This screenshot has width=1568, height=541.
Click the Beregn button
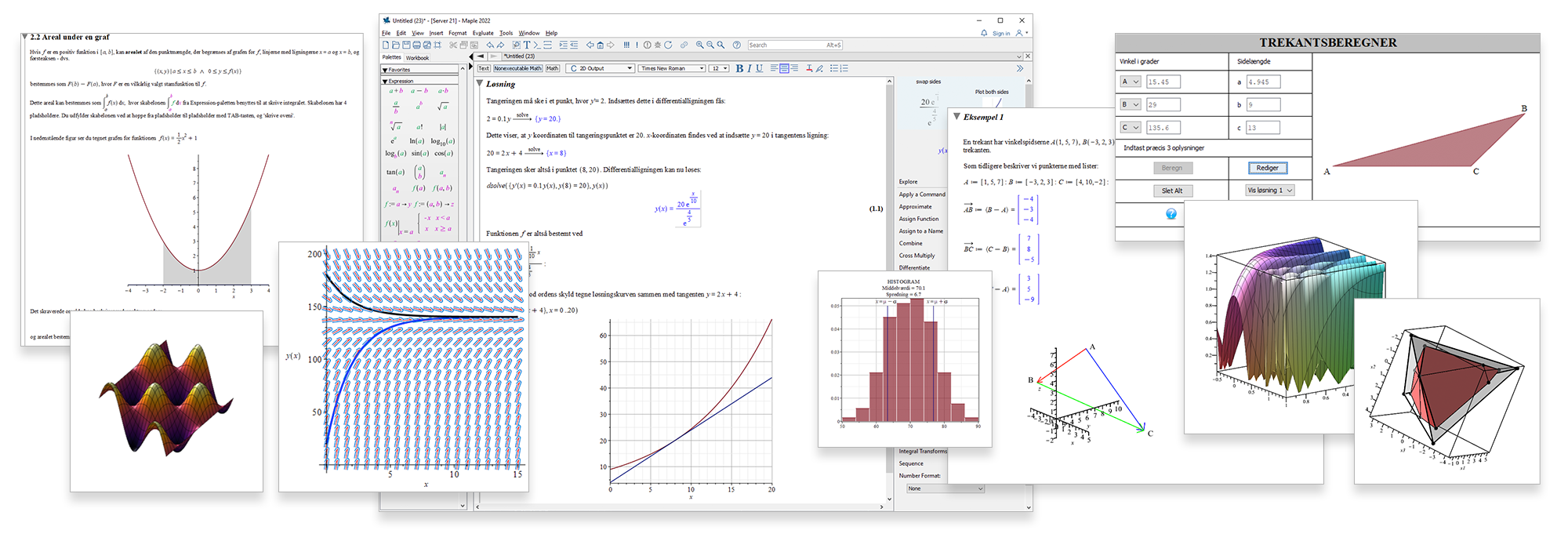tap(1172, 168)
